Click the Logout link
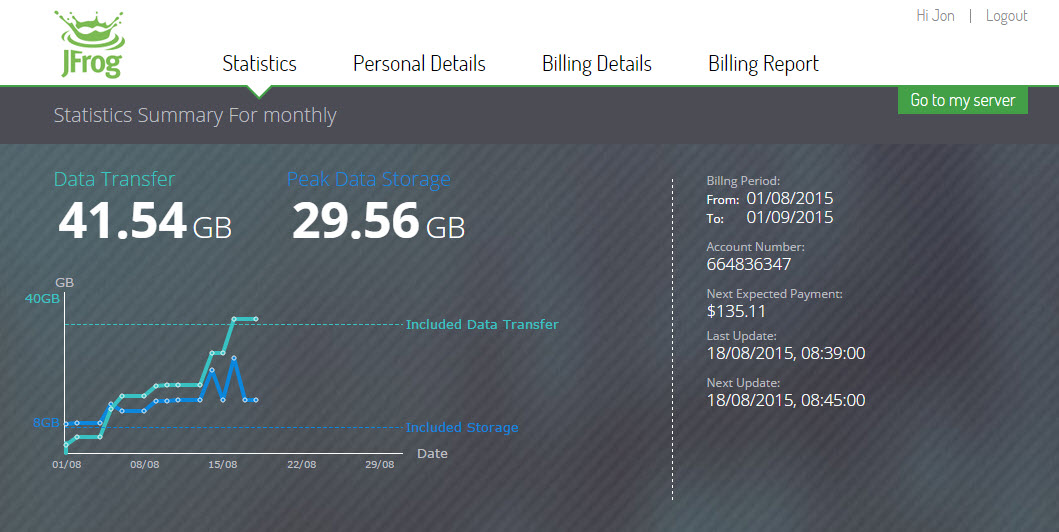Screen dimensions: 1059x532 pos(1006,16)
